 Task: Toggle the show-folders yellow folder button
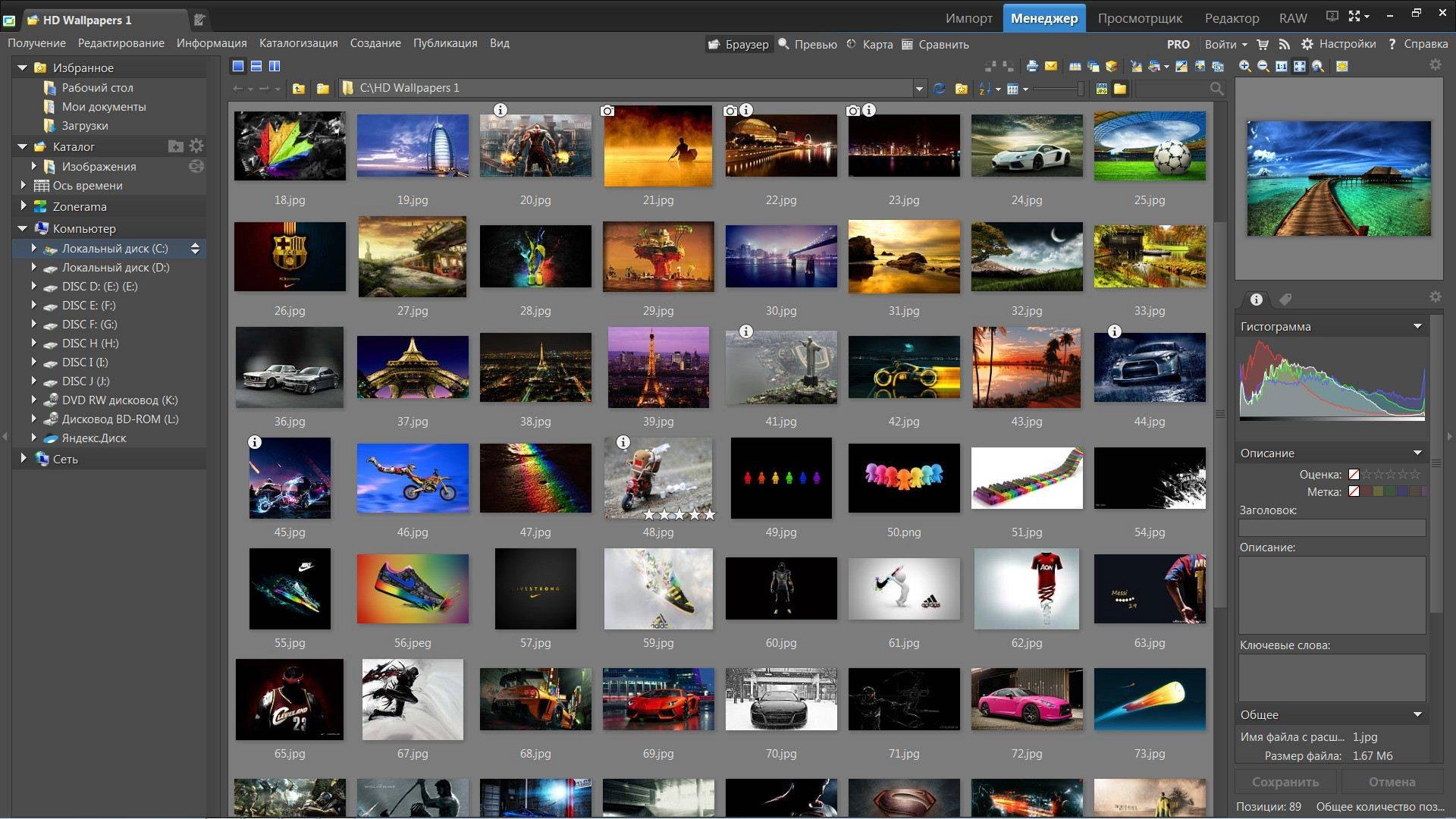(1120, 89)
